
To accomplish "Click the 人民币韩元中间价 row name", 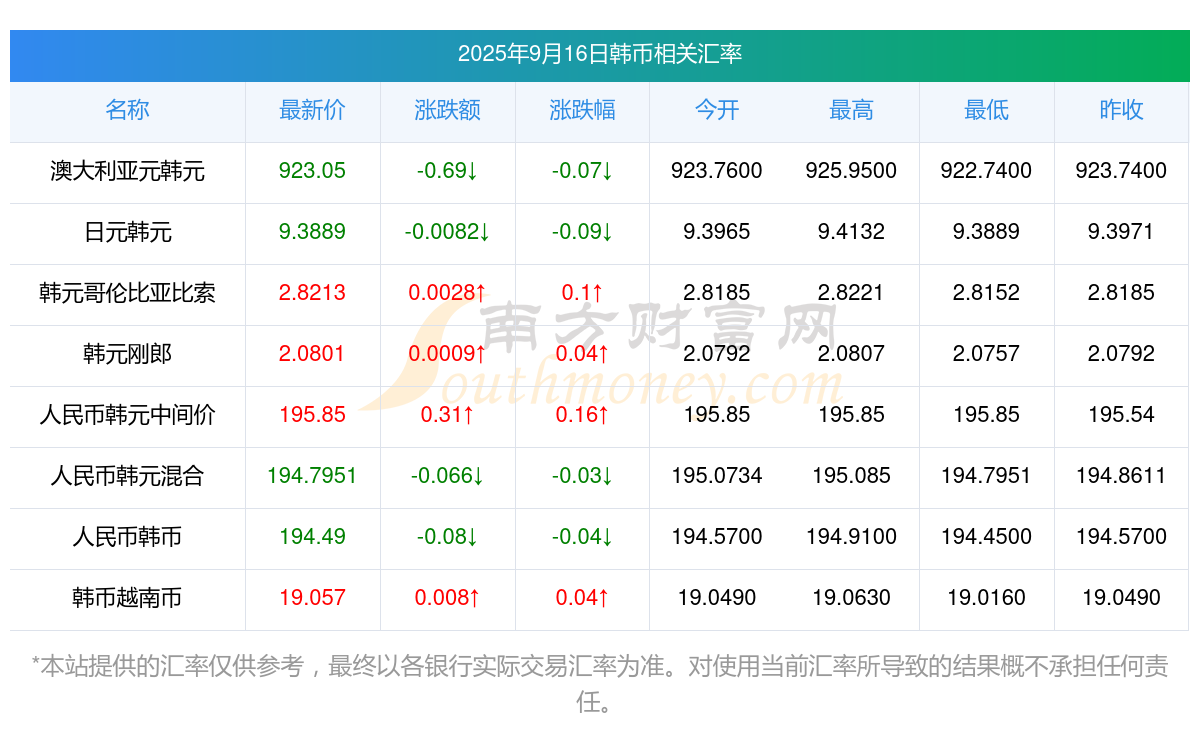I will (x=127, y=415).
